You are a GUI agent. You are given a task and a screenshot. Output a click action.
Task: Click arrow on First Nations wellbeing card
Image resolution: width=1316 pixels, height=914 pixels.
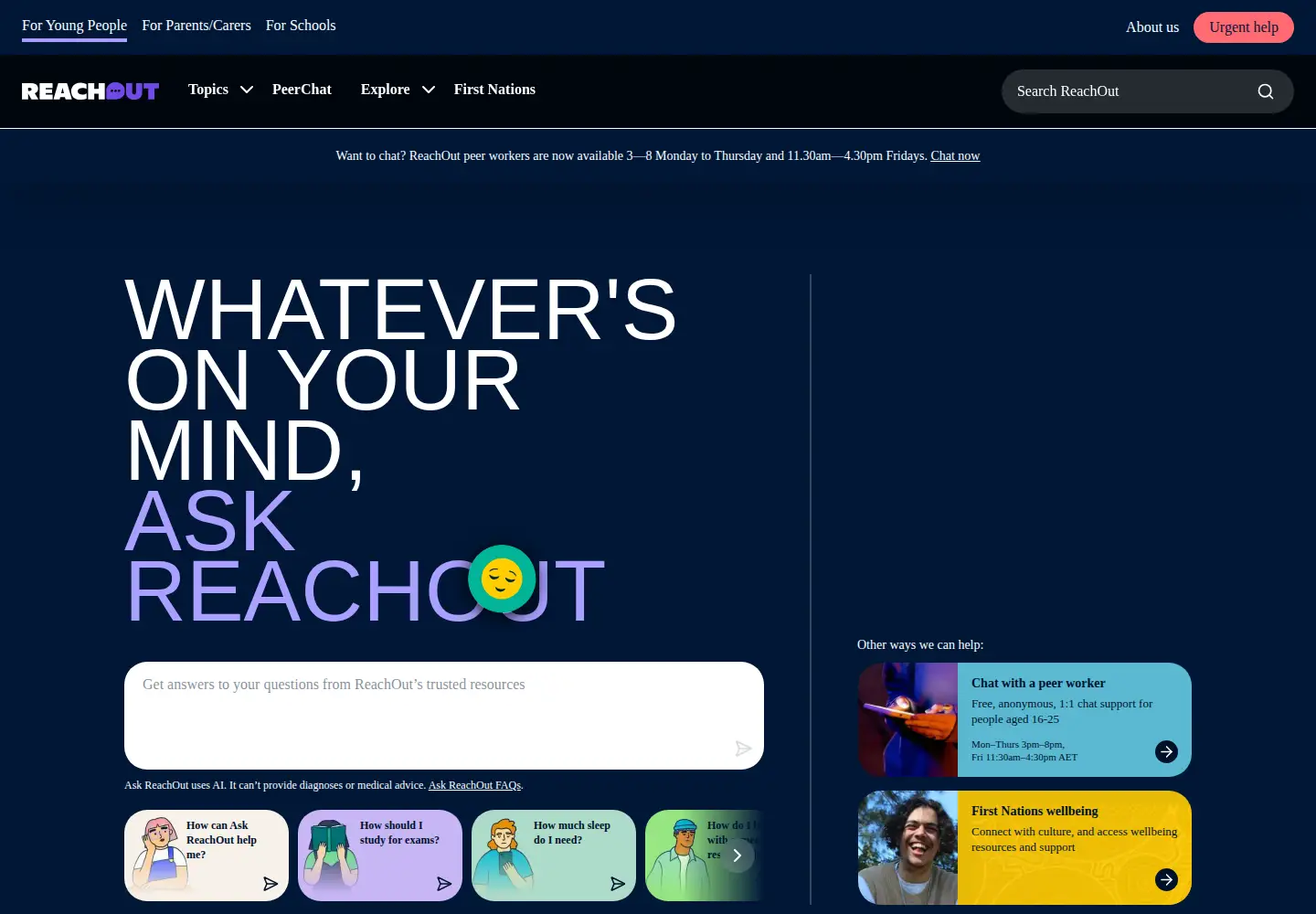point(1166,879)
